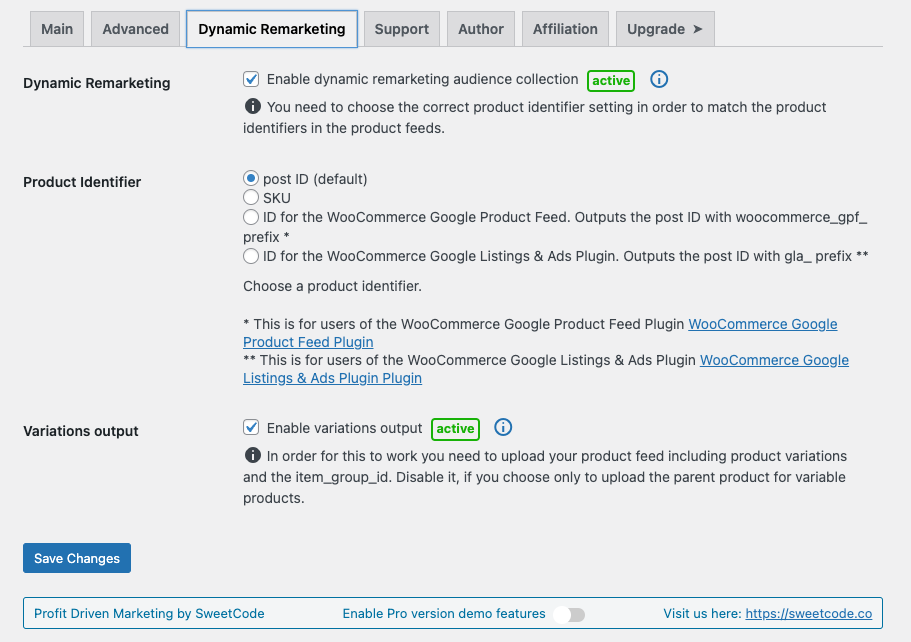The image size is (911, 642).
Task: Select WooCommerce Google Product Feed ID option
Action: click(x=251, y=217)
